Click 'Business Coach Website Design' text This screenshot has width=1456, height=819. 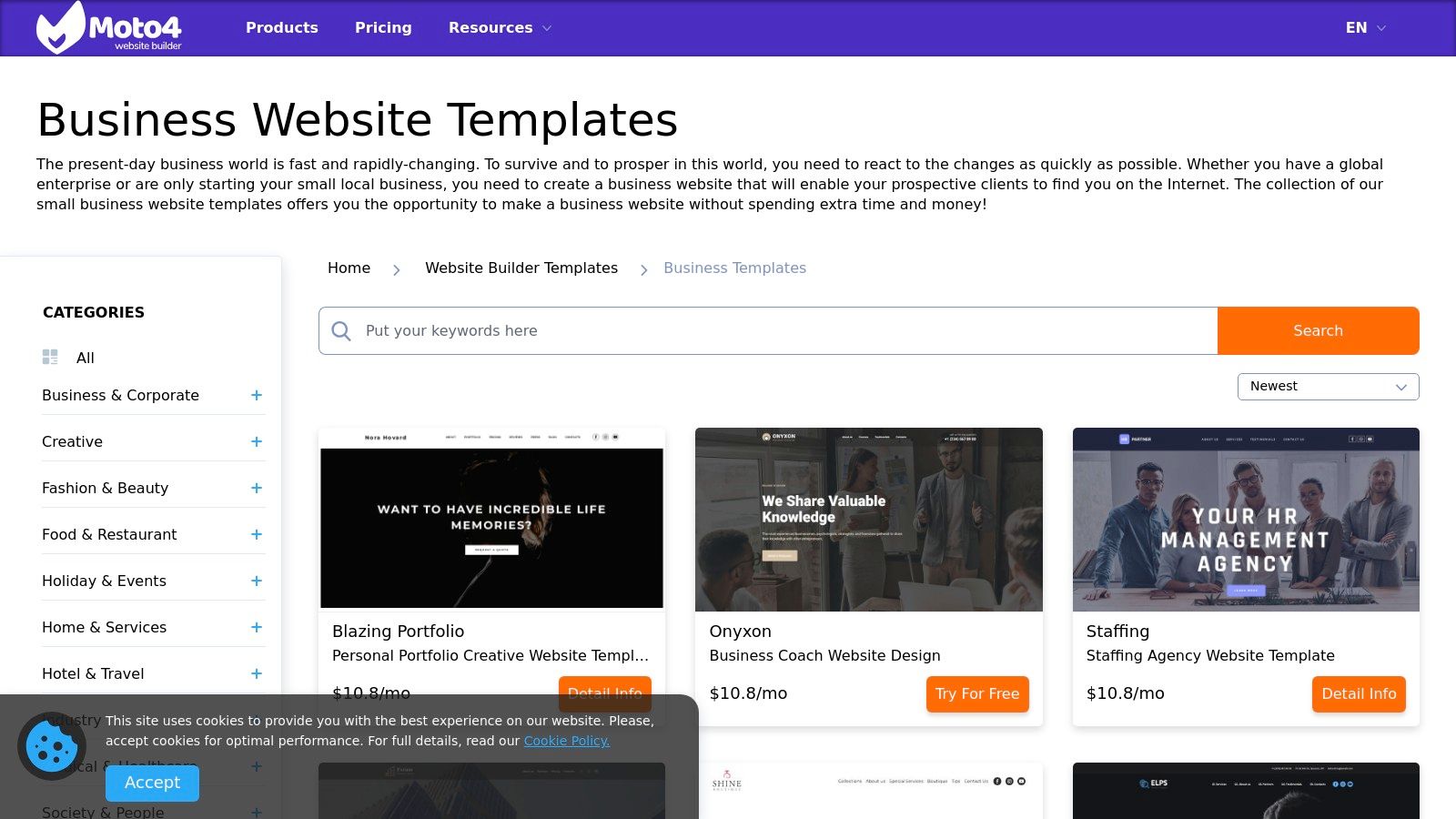824,655
